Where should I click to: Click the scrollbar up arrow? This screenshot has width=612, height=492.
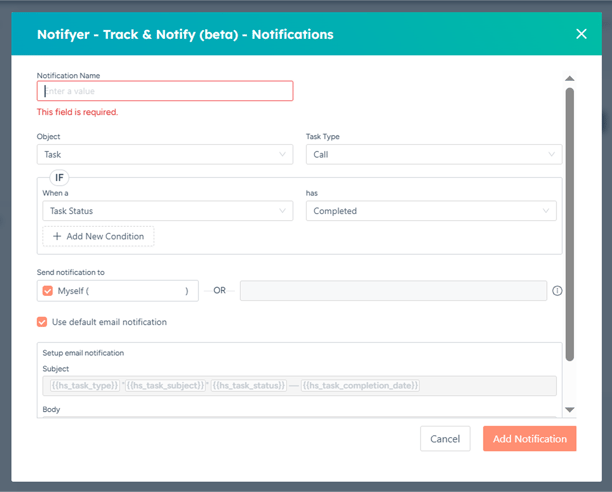click(570, 78)
